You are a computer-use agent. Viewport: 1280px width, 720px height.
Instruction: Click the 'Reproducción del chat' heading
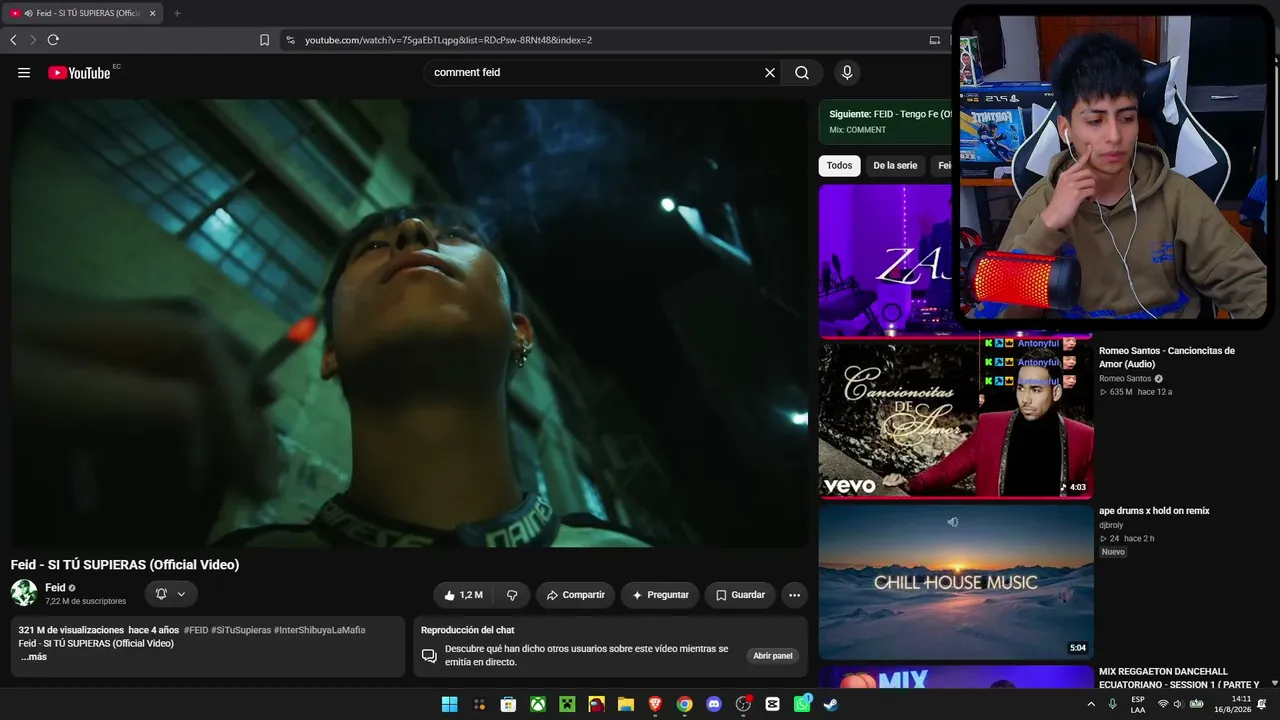coord(468,630)
